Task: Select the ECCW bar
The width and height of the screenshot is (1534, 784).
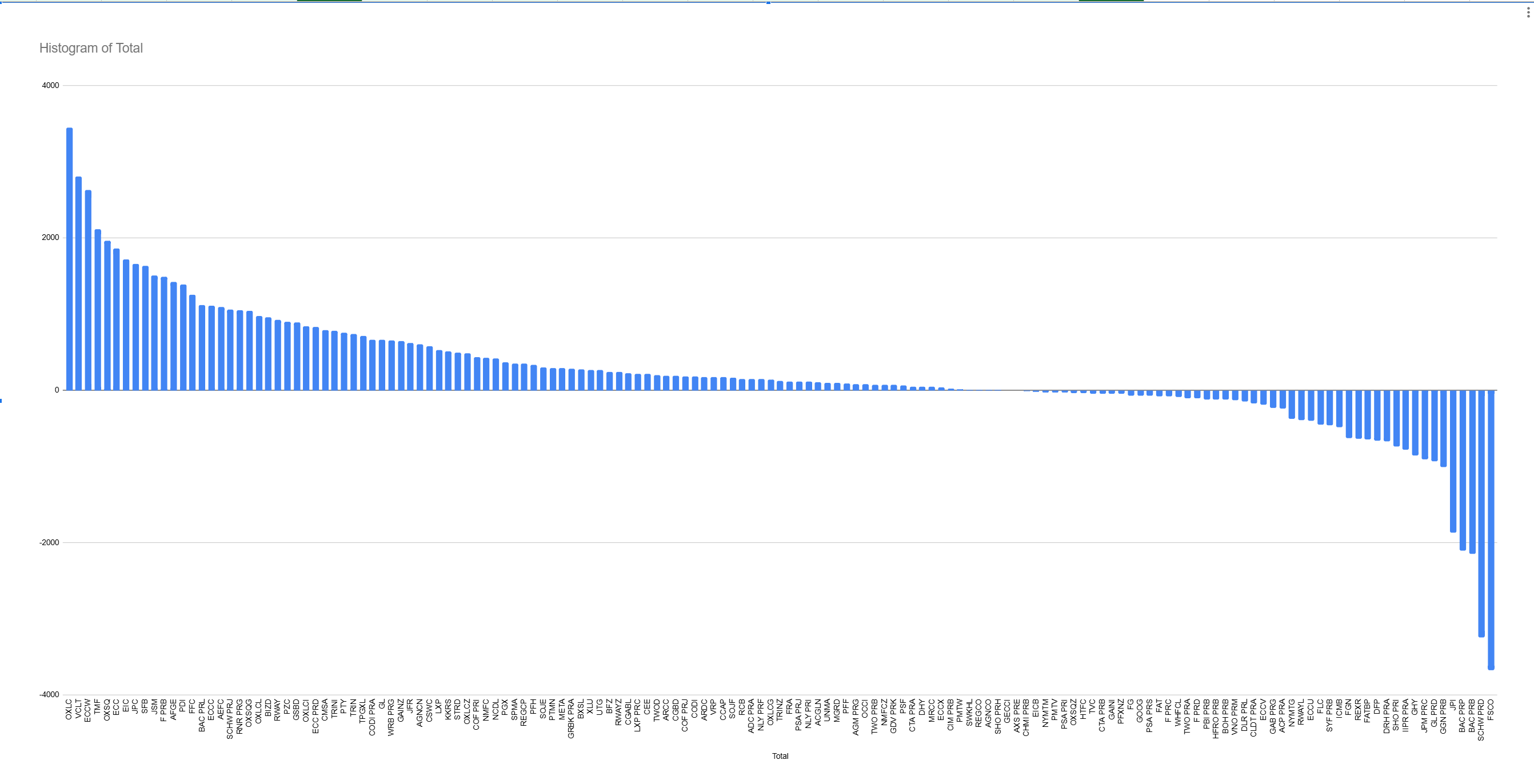Action: coord(88,290)
